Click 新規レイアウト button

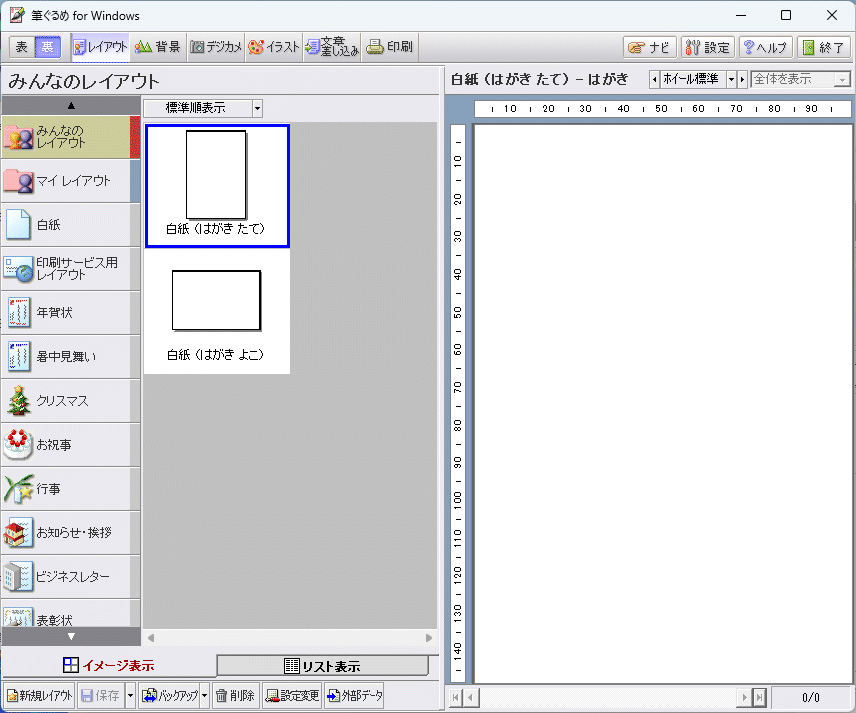[39, 696]
